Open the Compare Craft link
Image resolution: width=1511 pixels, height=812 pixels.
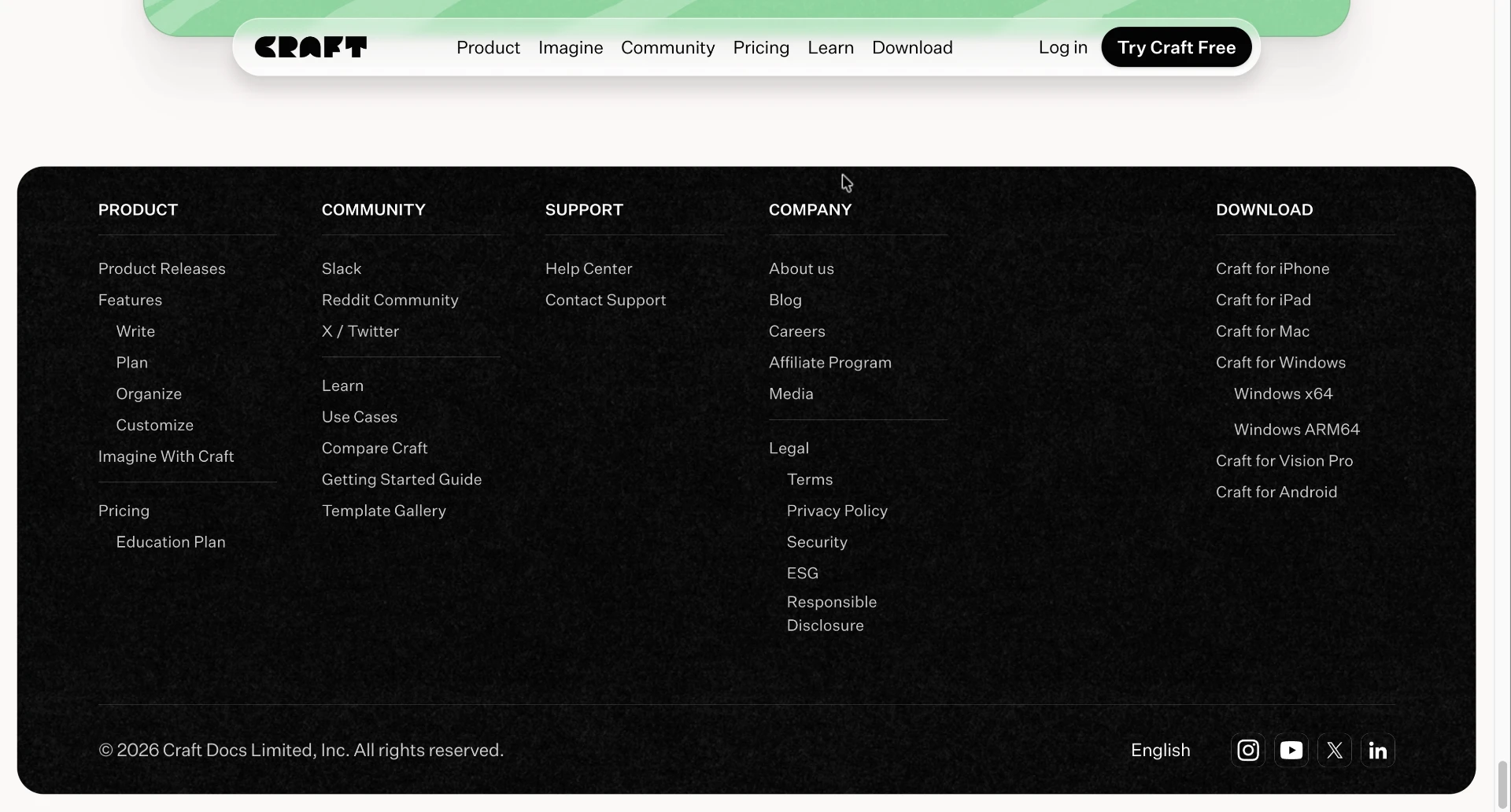(375, 448)
